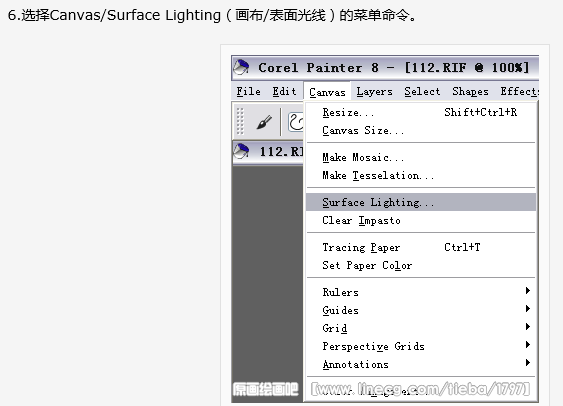The width and height of the screenshot is (563, 406).
Task: Toggle Tracing Paper in Canvas menu
Action: (x=421, y=247)
